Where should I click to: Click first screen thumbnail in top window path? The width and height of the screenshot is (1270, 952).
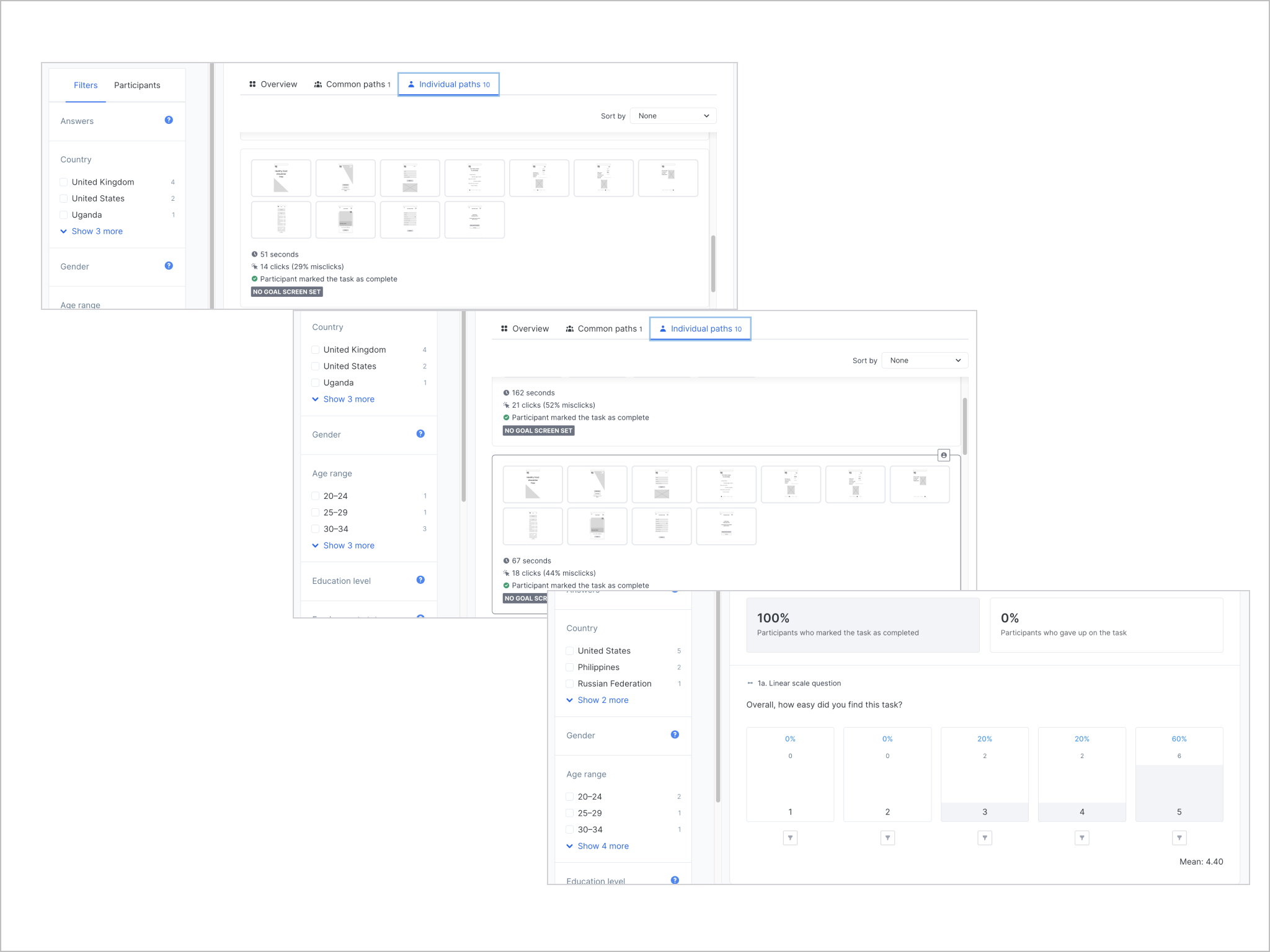click(x=281, y=178)
